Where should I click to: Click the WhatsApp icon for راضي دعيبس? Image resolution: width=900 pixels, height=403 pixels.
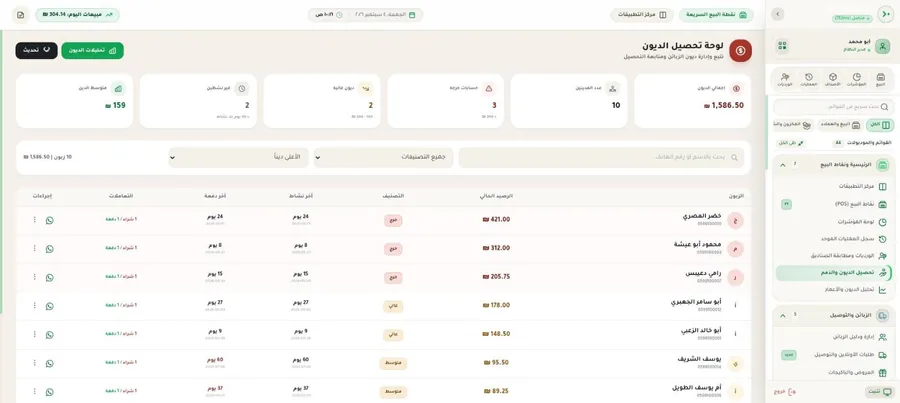point(49,277)
